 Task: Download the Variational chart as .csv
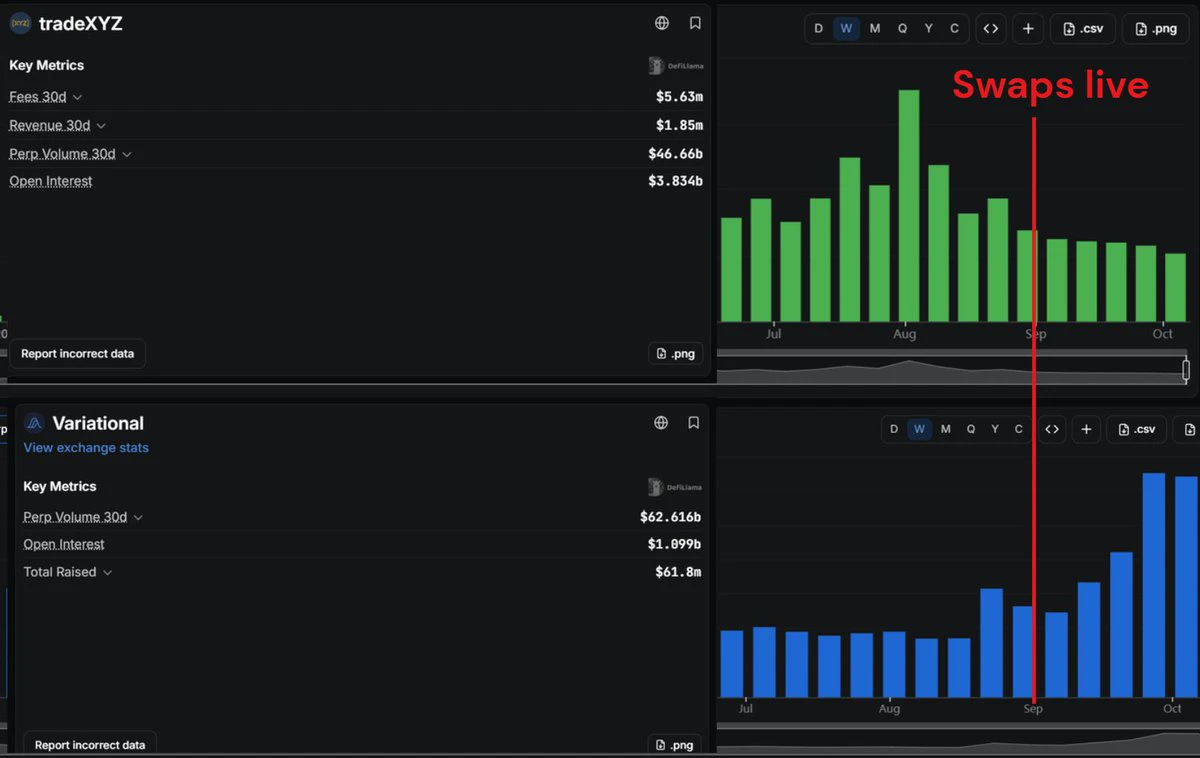[x=1136, y=429]
